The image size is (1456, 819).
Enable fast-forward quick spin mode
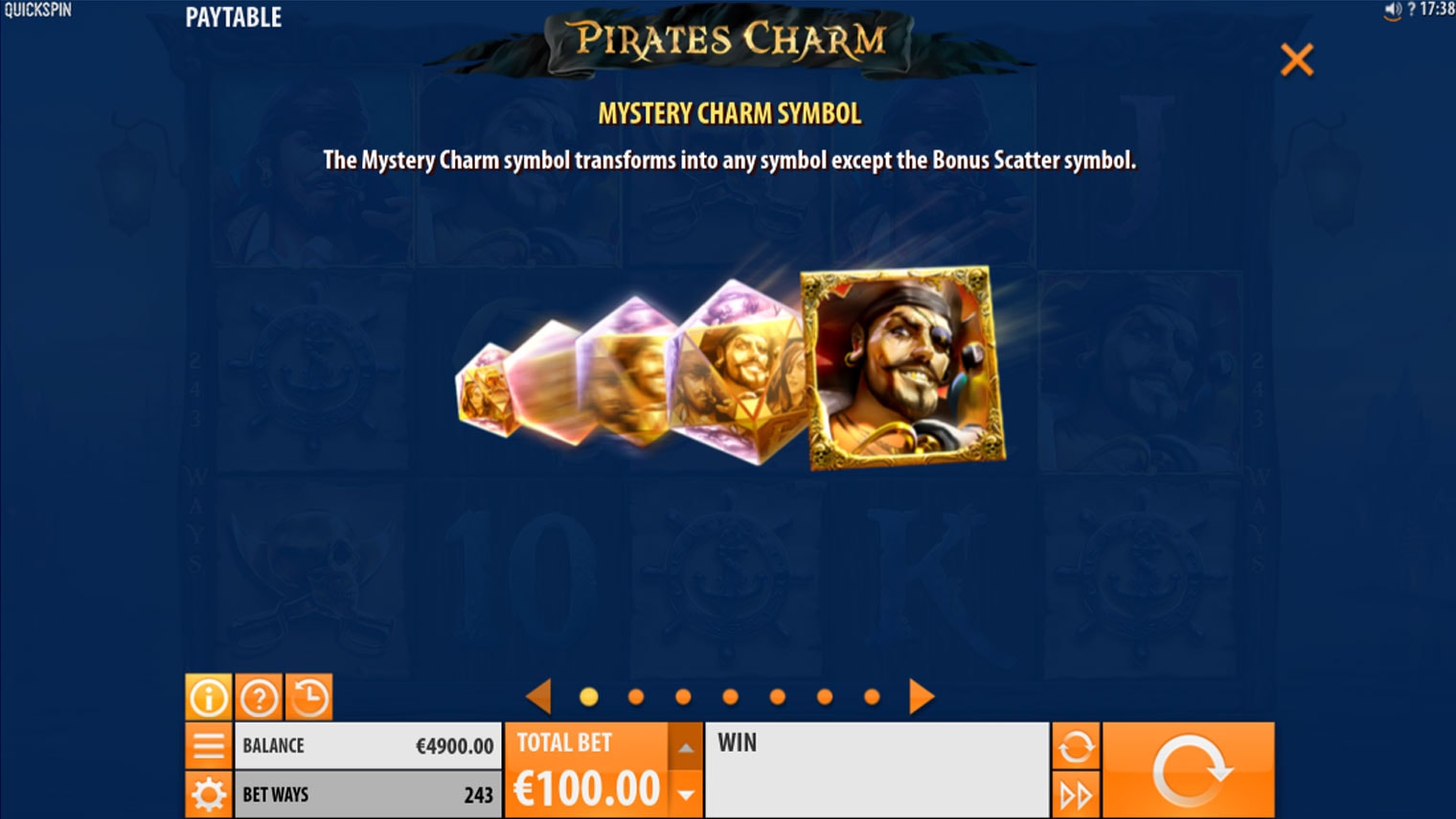click(1076, 794)
